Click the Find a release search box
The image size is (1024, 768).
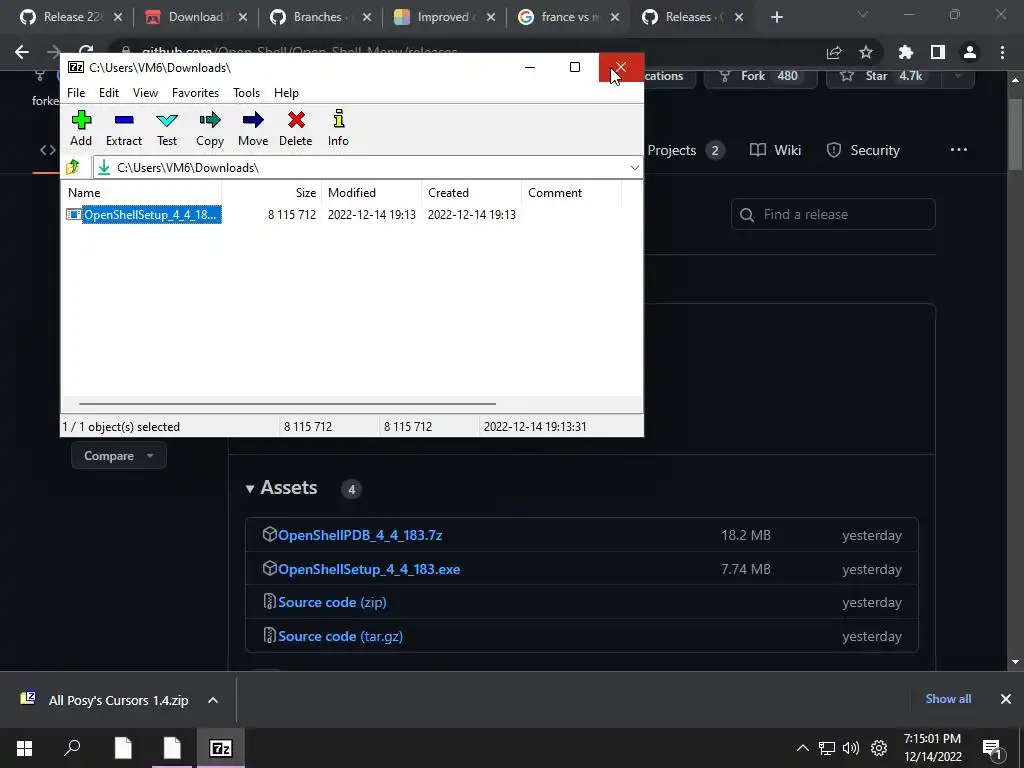833,214
